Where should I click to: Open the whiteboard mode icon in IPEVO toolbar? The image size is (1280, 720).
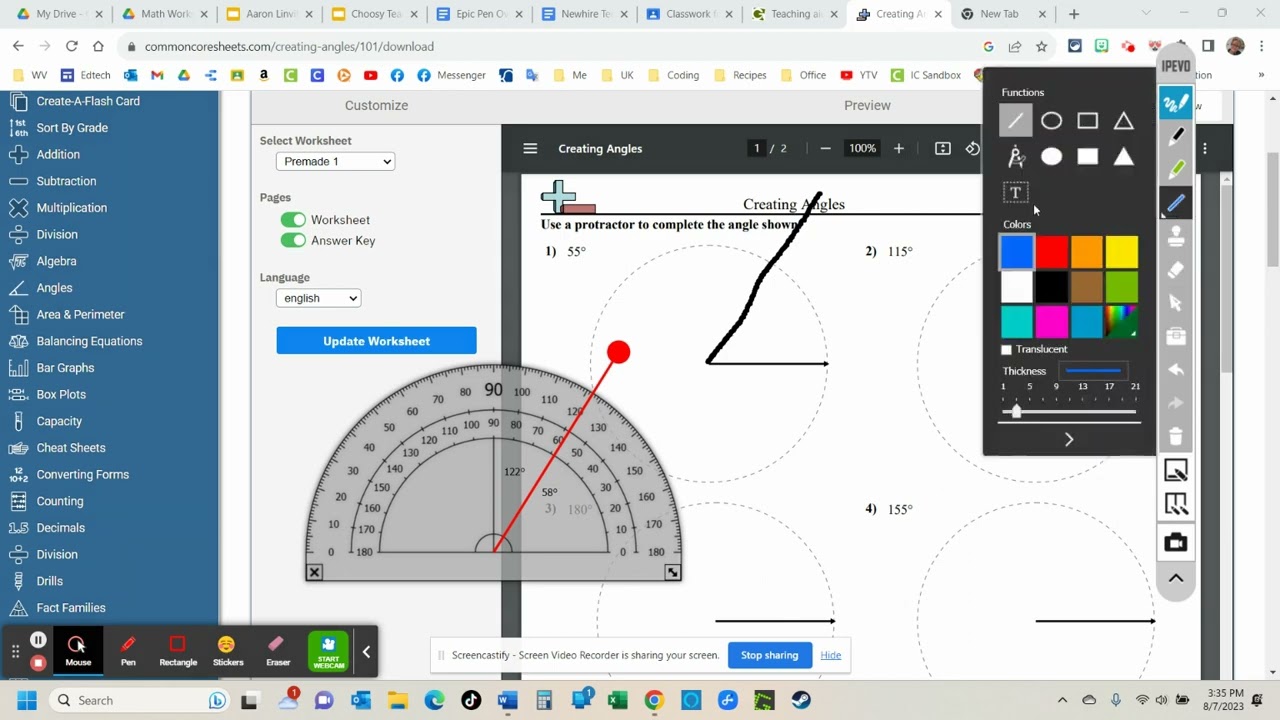pyautogui.click(x=1176, y=471)
